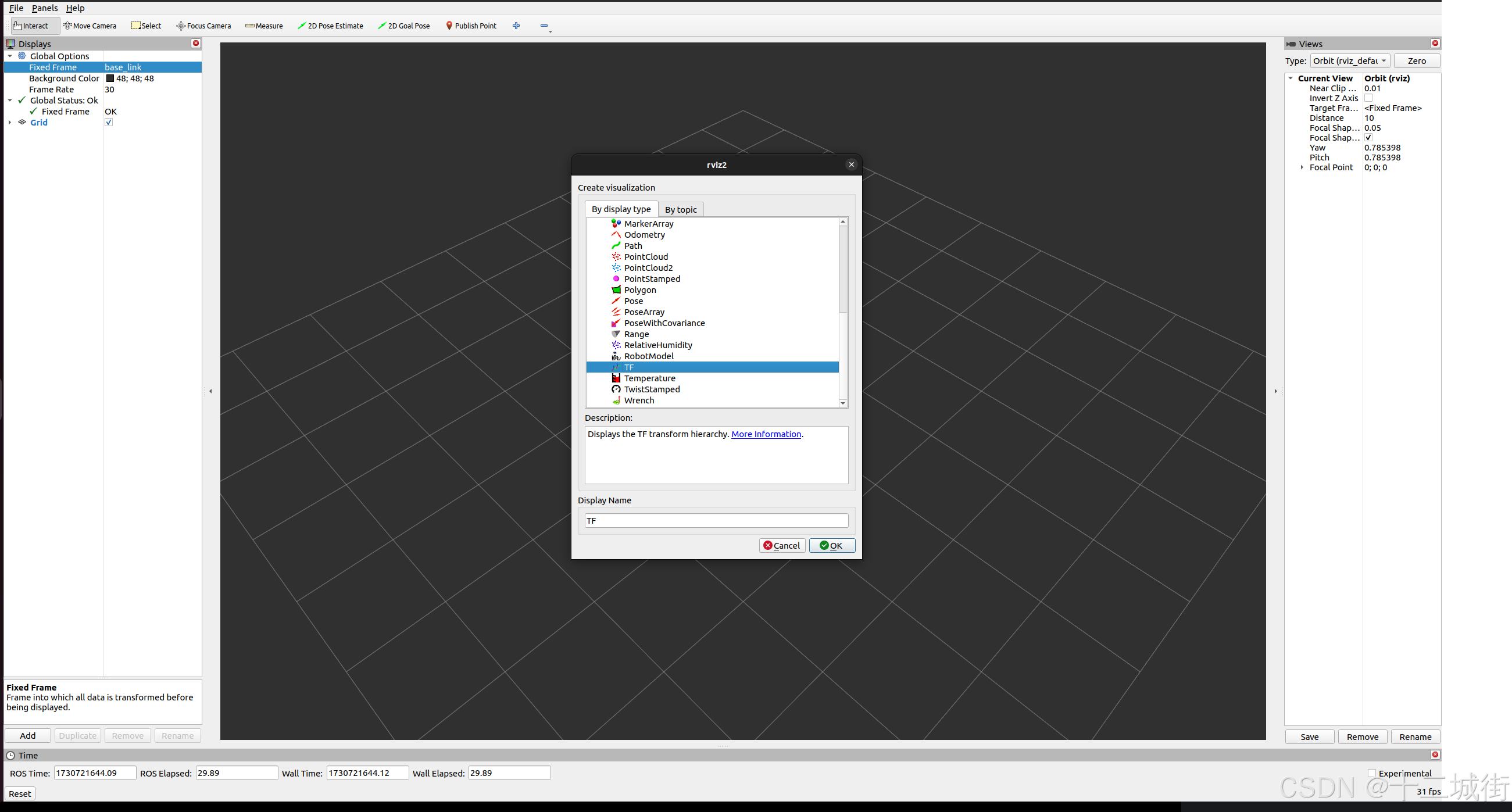This screenshot has height=812, width=1512.
Task: Confirm with the OK button
Action: coord(832,545)
